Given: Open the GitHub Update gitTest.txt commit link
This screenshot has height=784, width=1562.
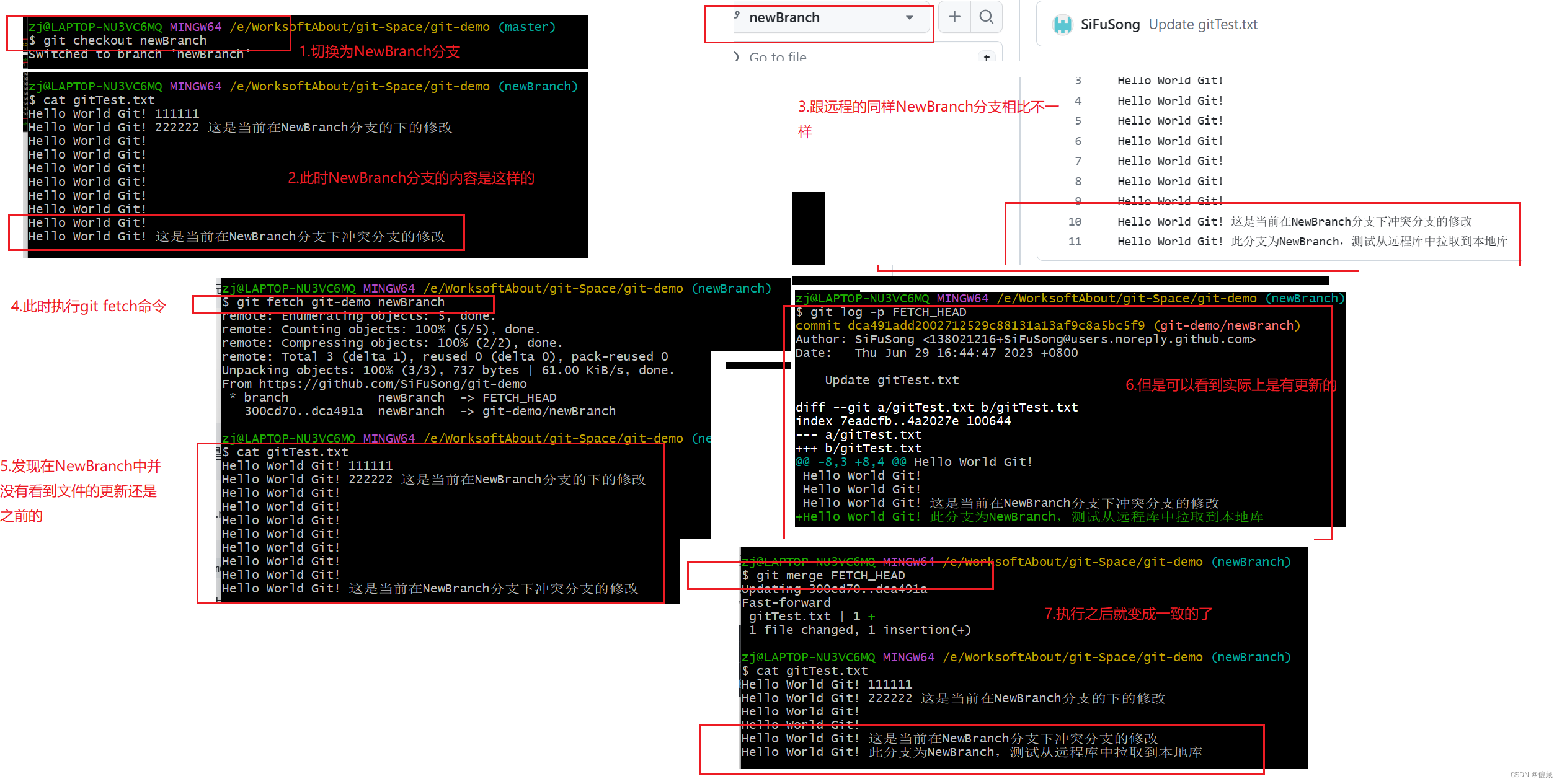Looking at the screenshot, I should point(1203,25).
